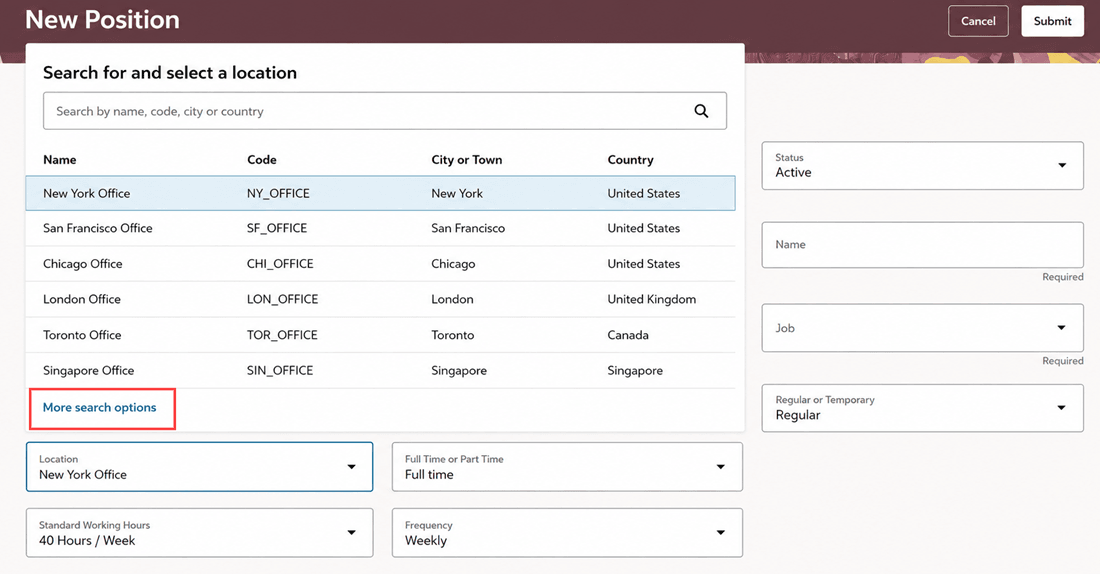Select the San Francisco Office row
This screenshot has height=574, width=1100.
(380, 228)
